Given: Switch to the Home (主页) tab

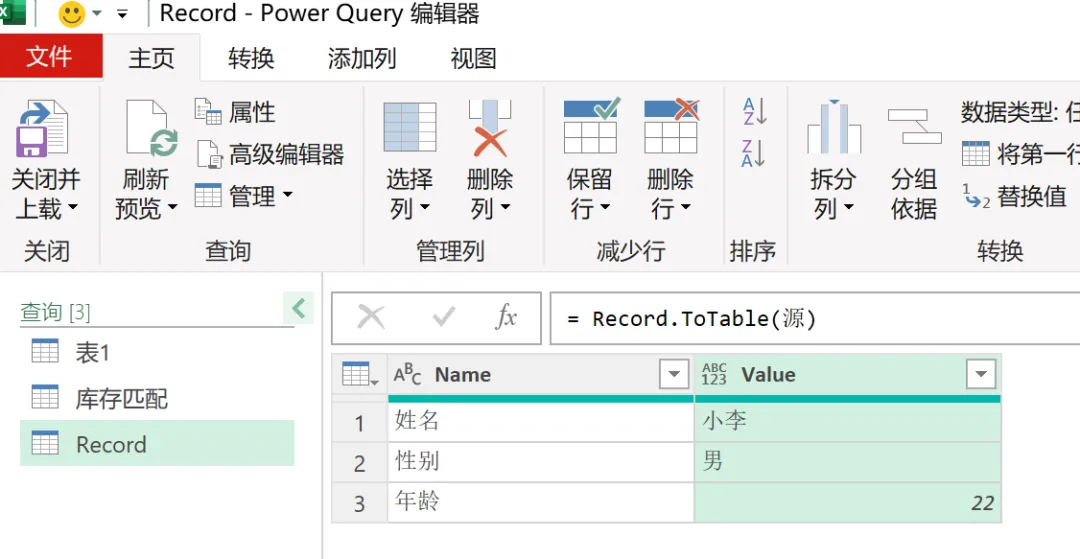Looking at the screenshot, I should pos(152,58).
